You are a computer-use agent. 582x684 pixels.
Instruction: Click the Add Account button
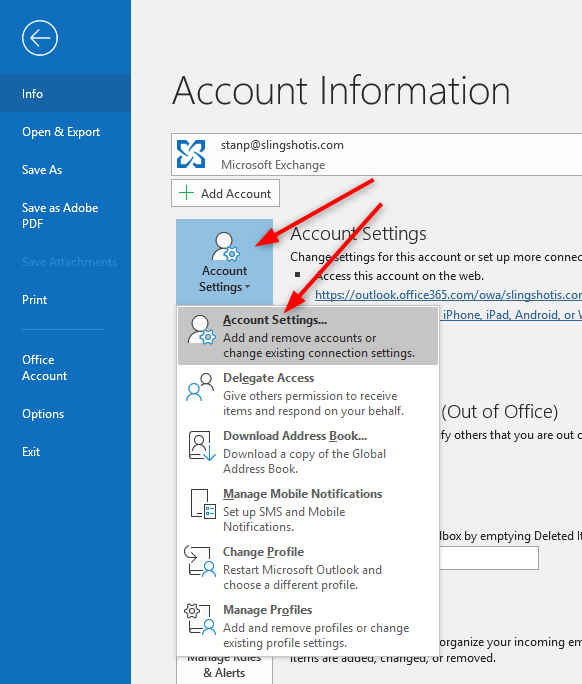click(x=226, y=193)
